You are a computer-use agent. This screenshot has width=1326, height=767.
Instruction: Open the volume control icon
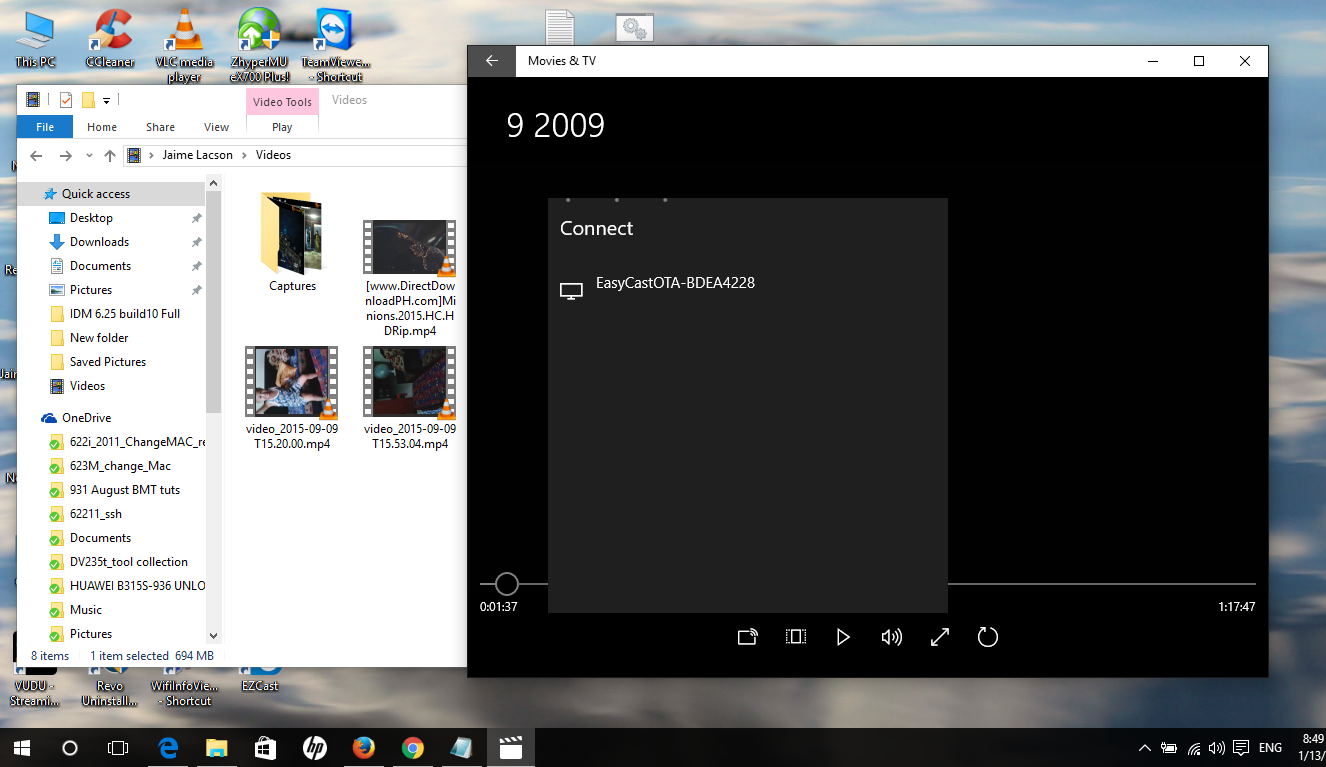click(891, 637)
